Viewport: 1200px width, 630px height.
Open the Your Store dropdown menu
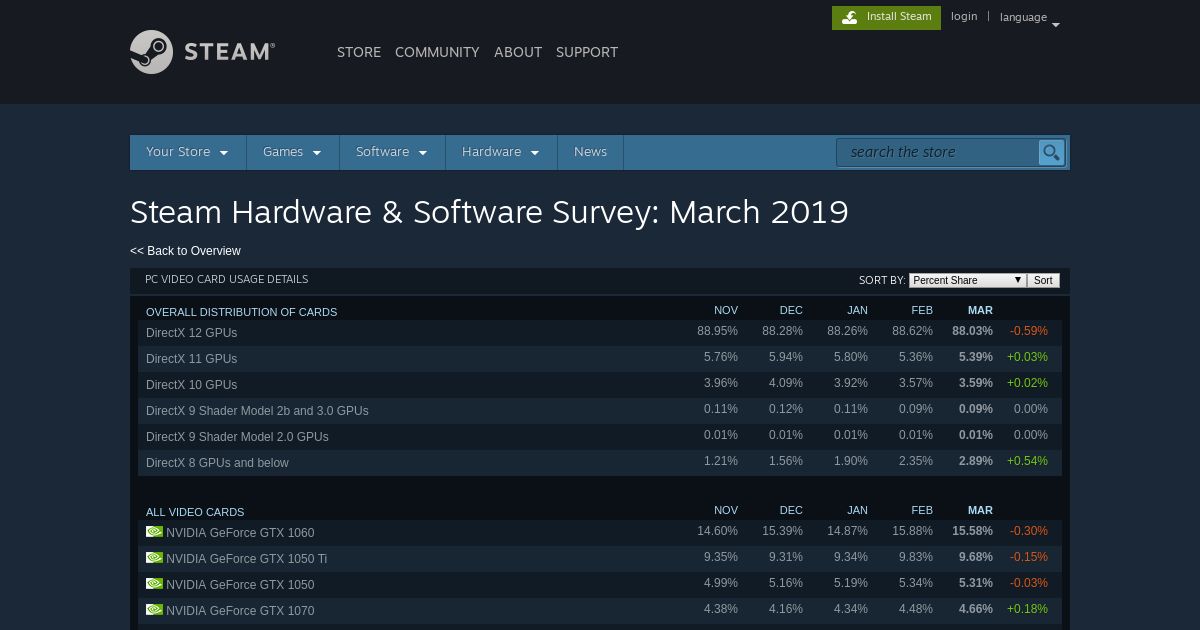pyautogui.click(x=188, y=152)
